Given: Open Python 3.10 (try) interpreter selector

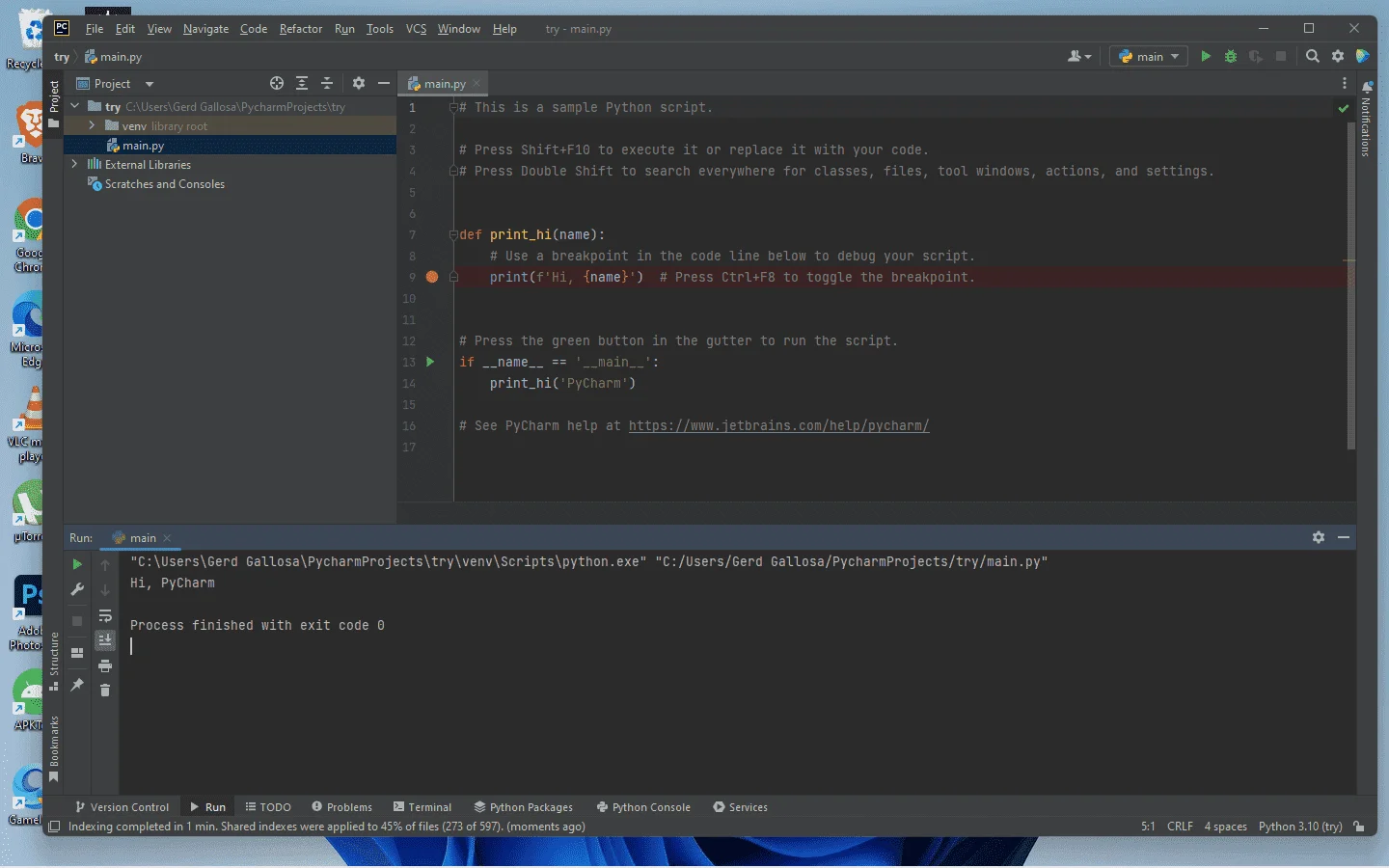Looking at the screenshot, I should click(1300, 827).
